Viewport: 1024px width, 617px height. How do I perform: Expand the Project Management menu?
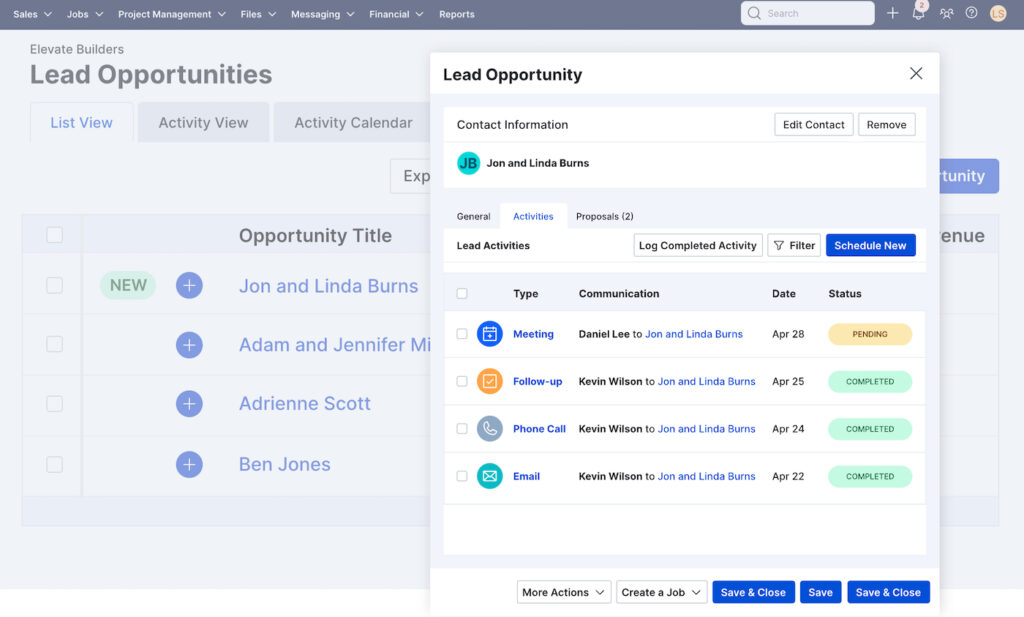click(172, 14)
